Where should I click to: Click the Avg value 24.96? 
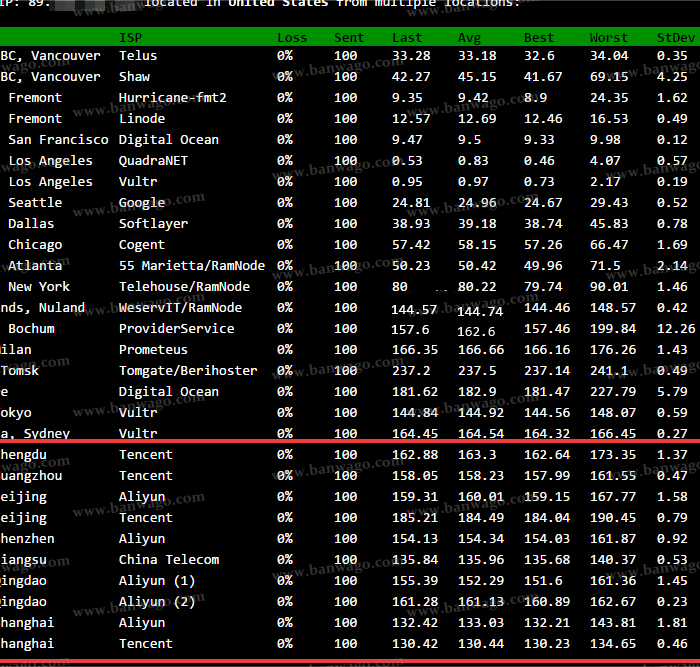click(477, 203)
